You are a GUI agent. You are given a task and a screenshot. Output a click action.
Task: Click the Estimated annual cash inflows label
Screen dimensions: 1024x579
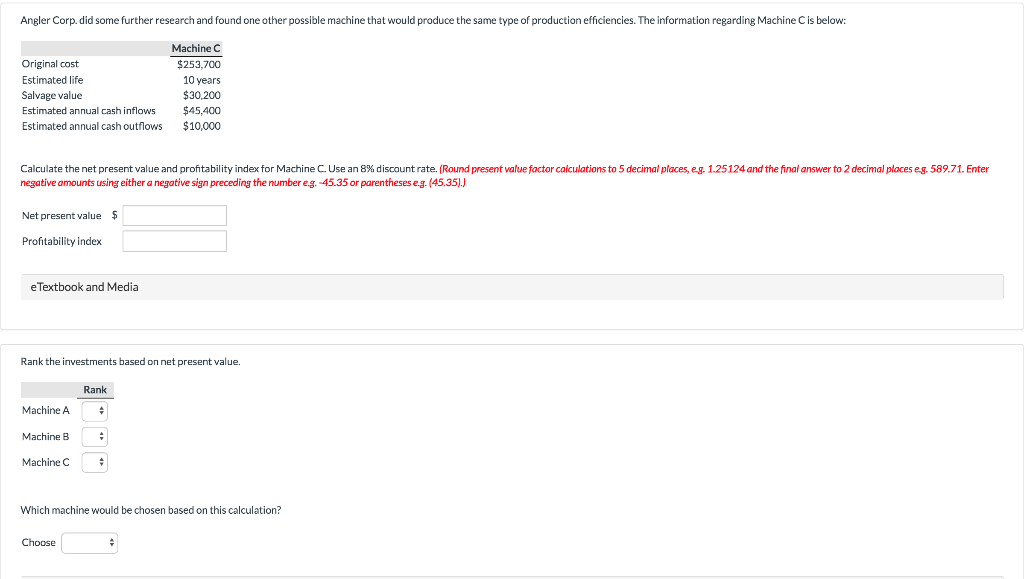pyautogui.click(x=89, y=110)
